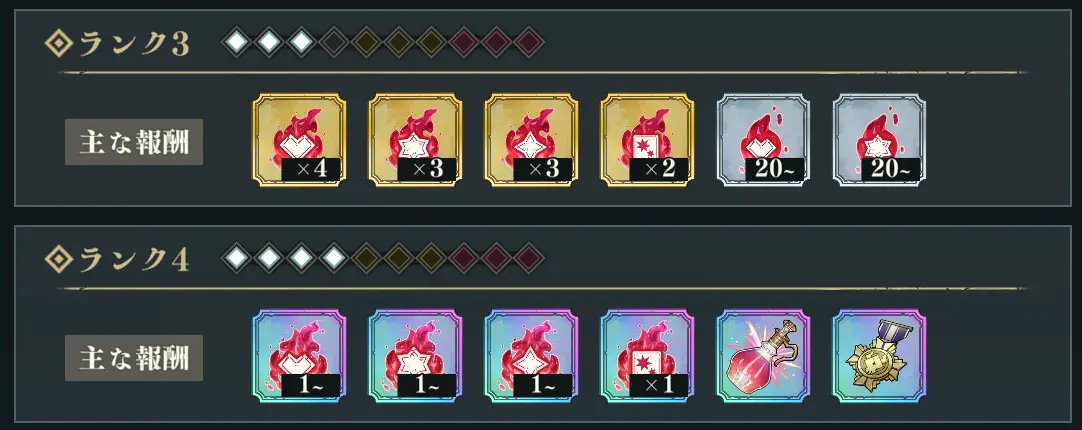
Task: Click the diamond emblem beside ランク3
Action: coord(59,43)
